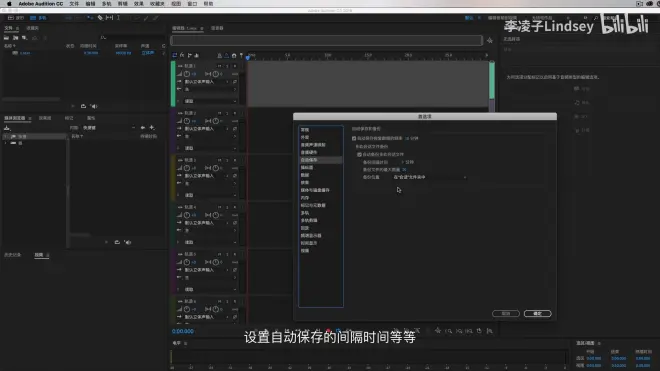Click 取消 button in Preferences dialog

pos(506,314)
